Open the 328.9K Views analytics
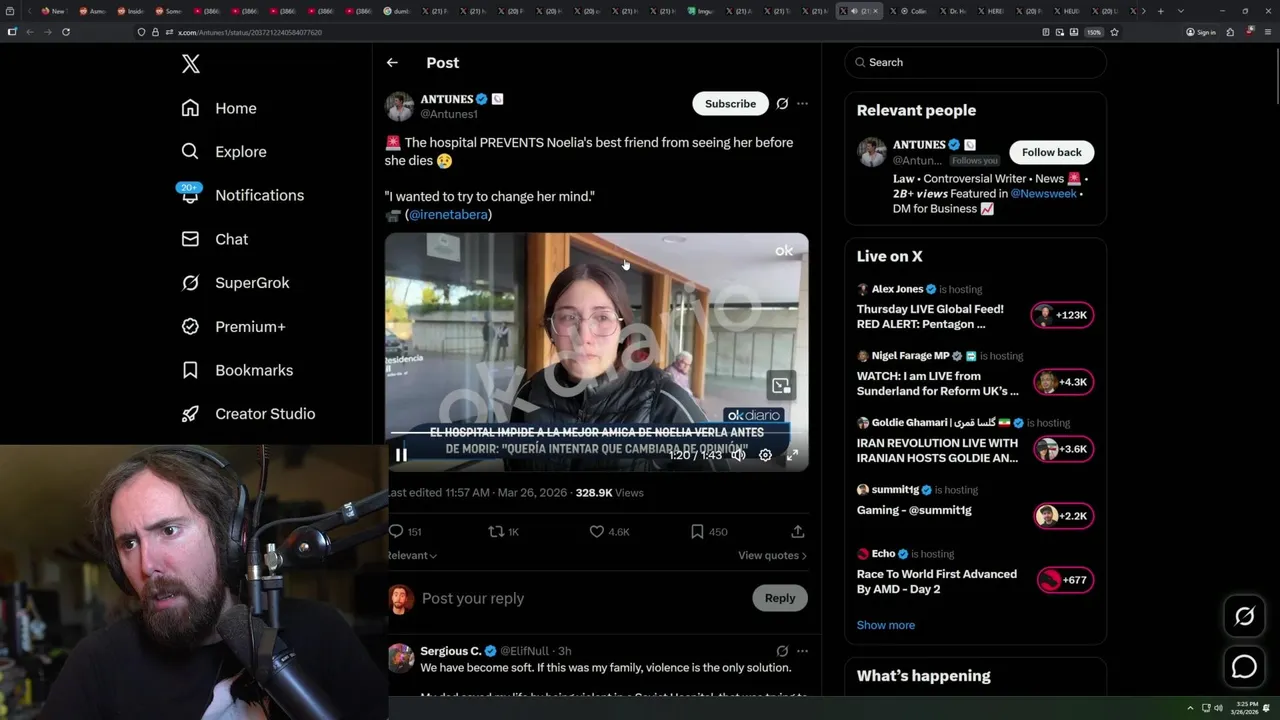 click(609, 493)
